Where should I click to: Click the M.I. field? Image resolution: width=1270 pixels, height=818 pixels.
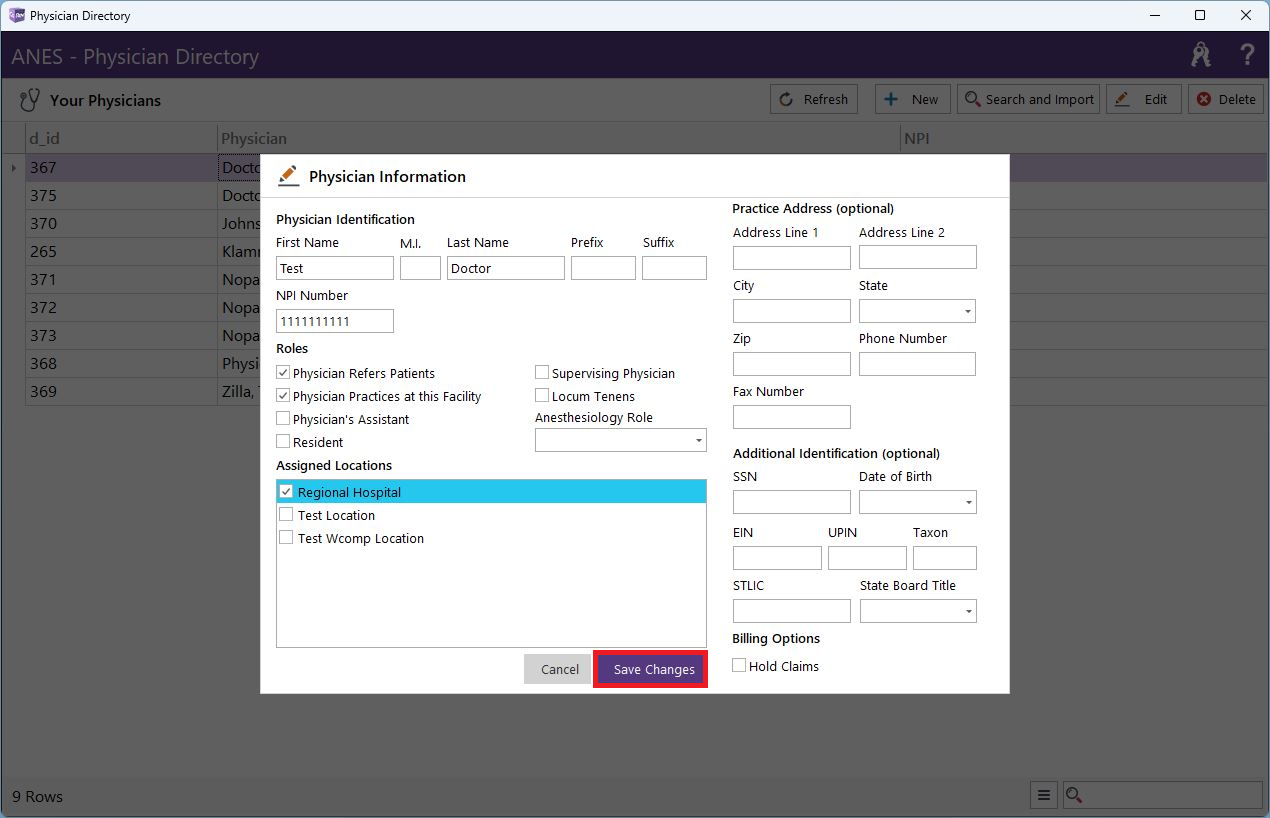click(x=420, y=268)
